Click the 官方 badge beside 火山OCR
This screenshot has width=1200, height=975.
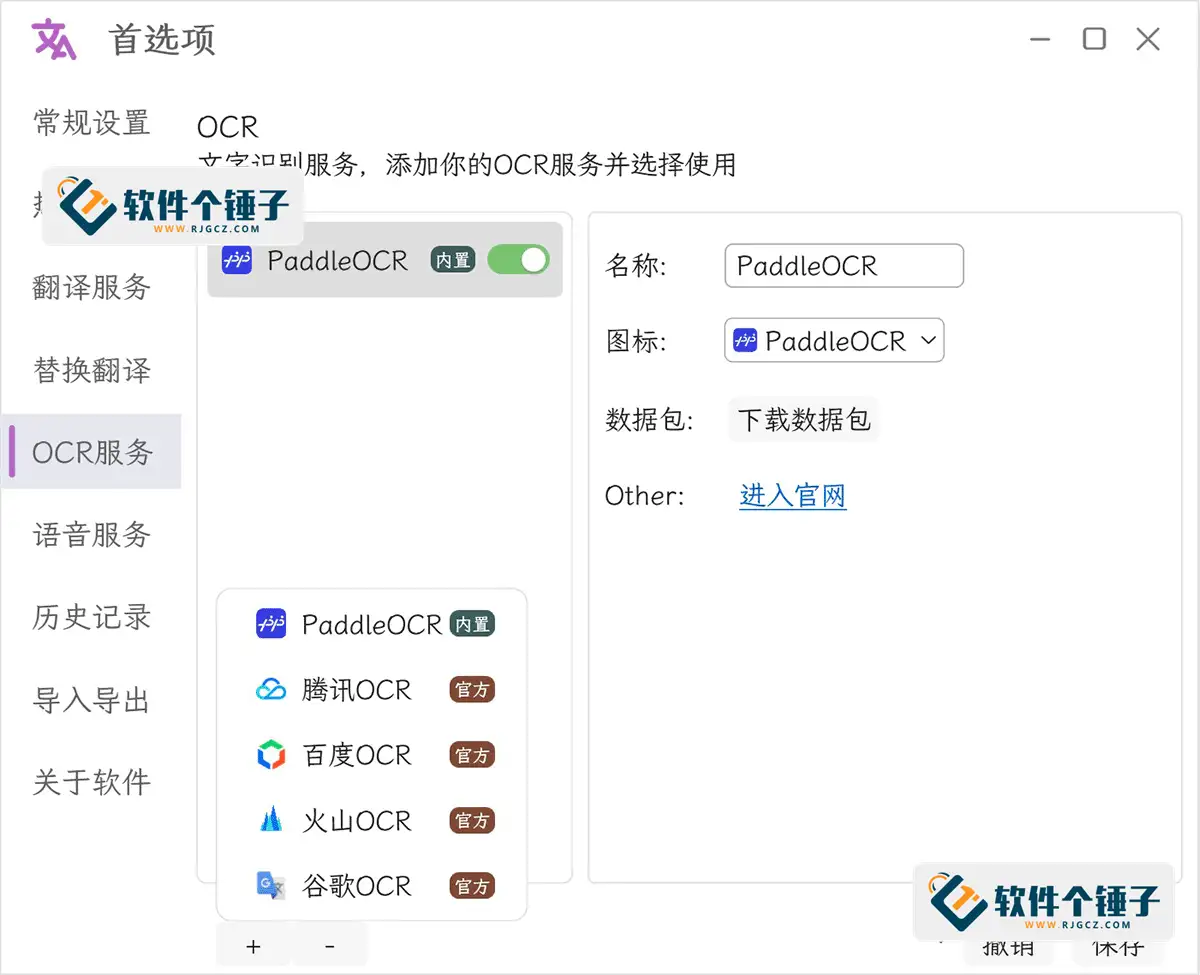tap(472, 821)
